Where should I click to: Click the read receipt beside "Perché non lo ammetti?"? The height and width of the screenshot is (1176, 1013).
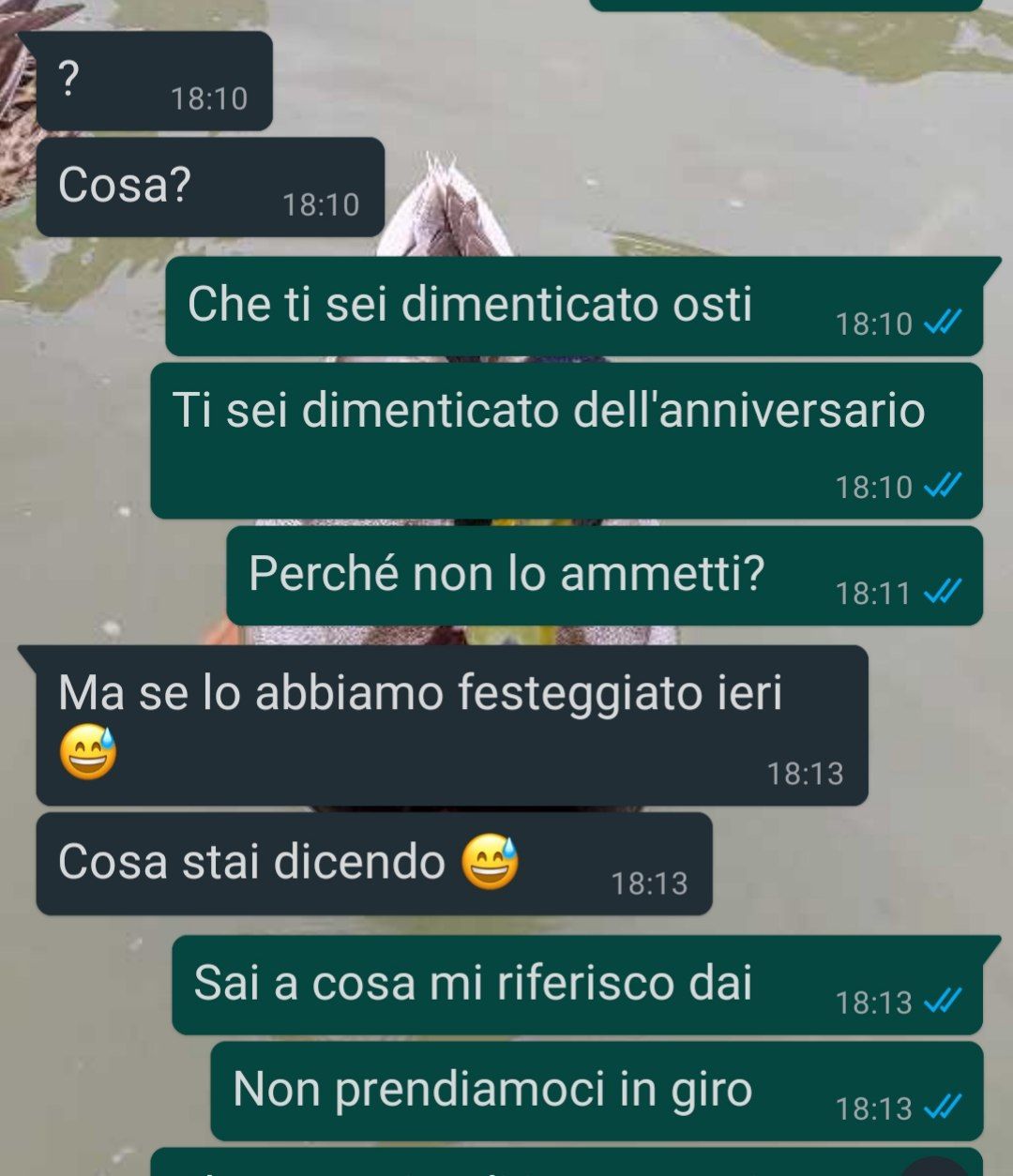pos(943,592)
